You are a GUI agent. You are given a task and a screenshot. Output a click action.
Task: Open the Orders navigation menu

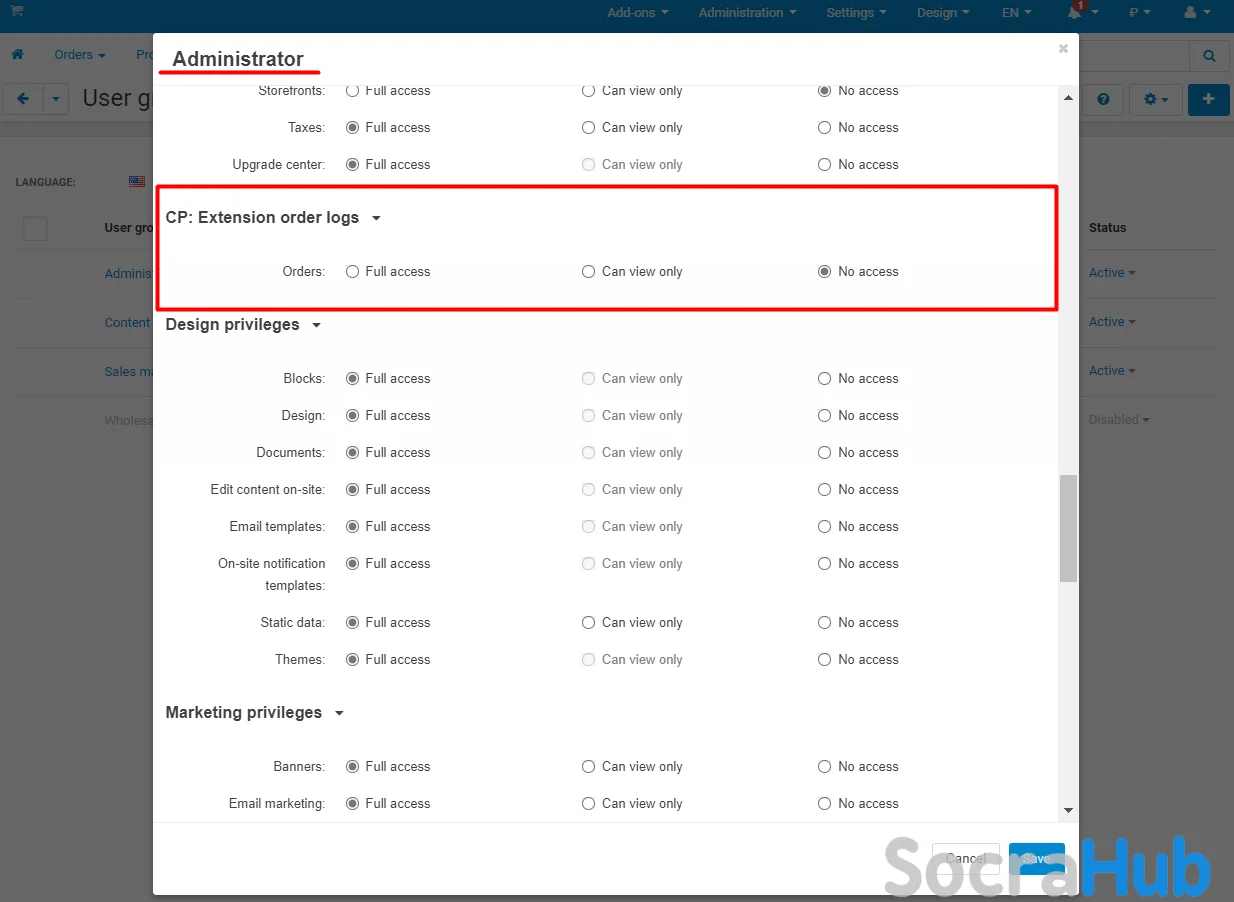tap(80, 55)
